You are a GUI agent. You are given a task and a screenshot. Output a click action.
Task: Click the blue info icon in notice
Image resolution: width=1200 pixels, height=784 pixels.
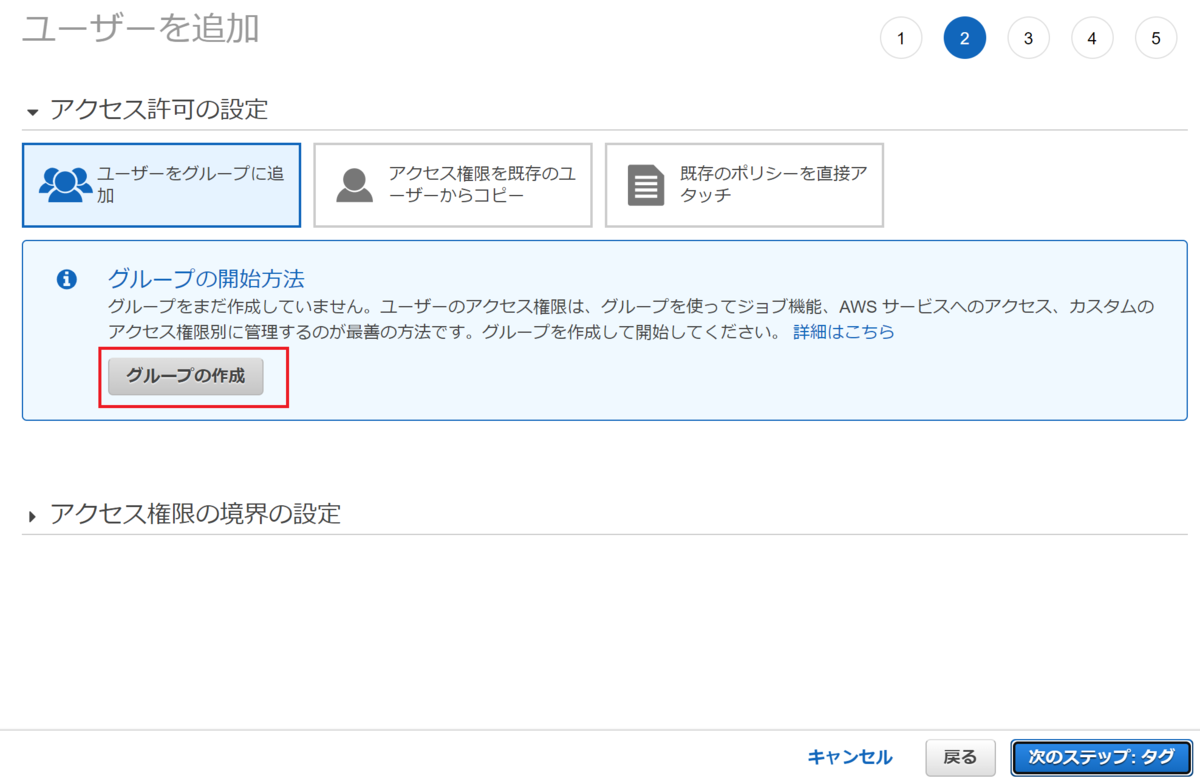click(x=67, y=279)
